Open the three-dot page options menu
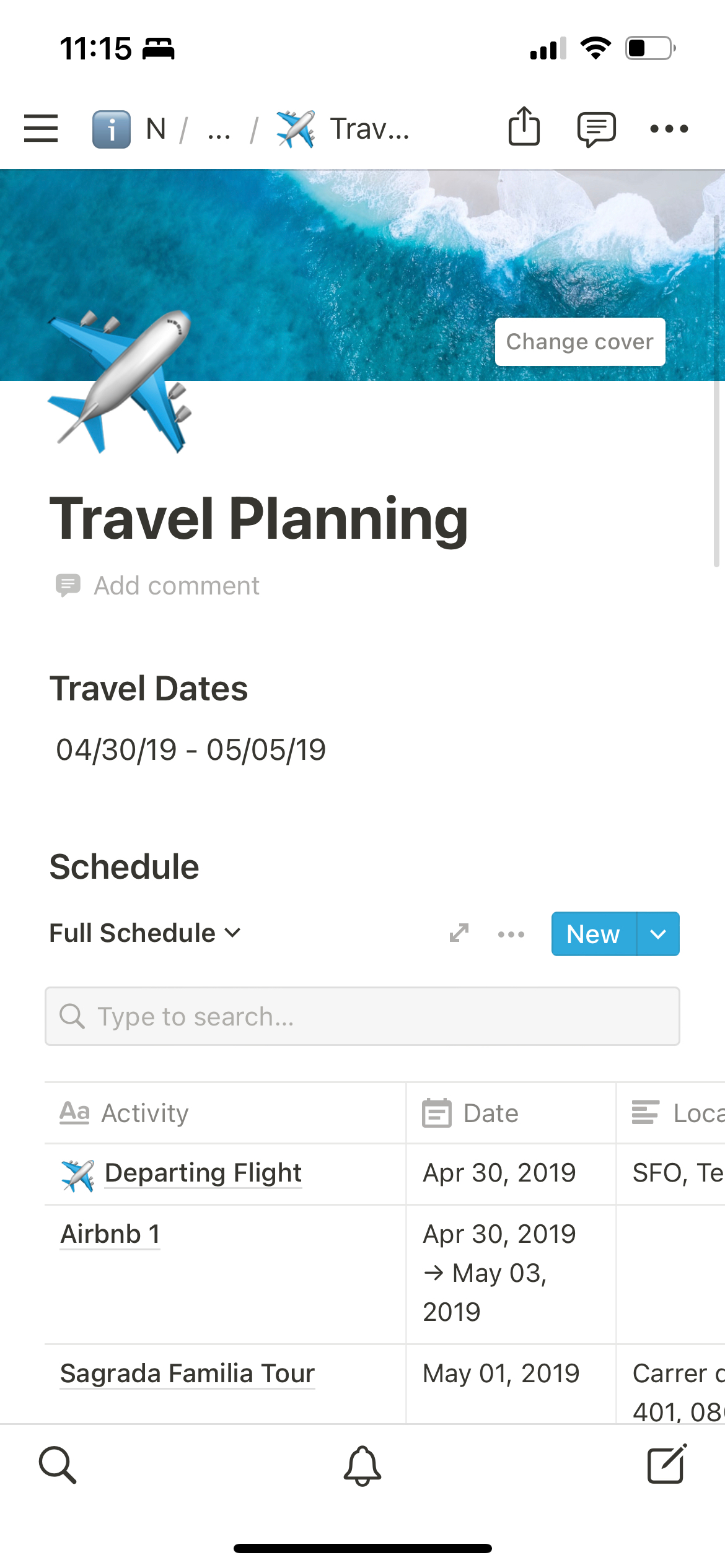Viewport: 725px width, 1568px height. point(669,129)
